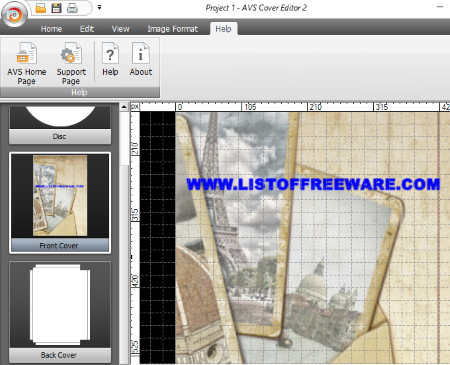
Task: Switch to the Edit ribbon tab
Action: [87, 29]
